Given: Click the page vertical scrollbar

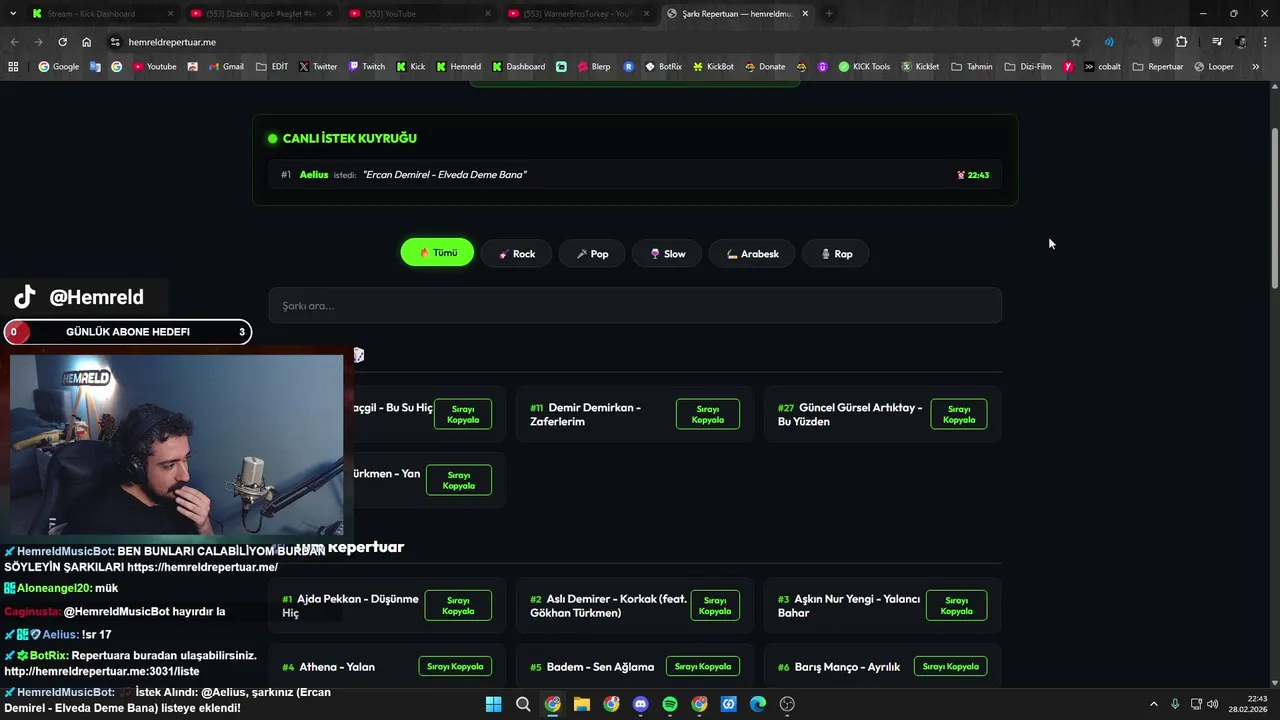Looking at the screenshot, I should click(x=1274, y=210).
